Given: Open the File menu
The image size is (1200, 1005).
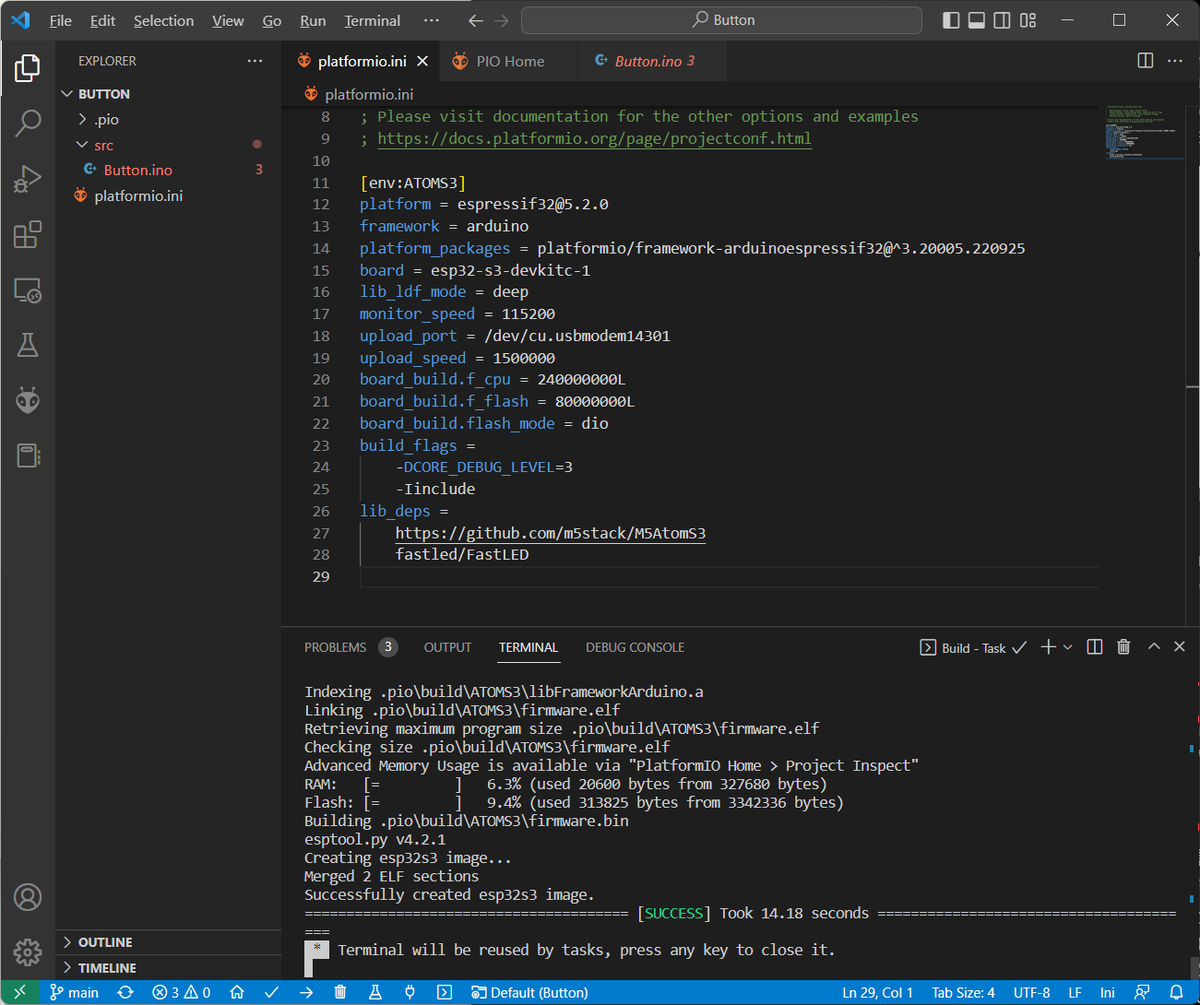Looking at the screenshot, I should [60, 20].
